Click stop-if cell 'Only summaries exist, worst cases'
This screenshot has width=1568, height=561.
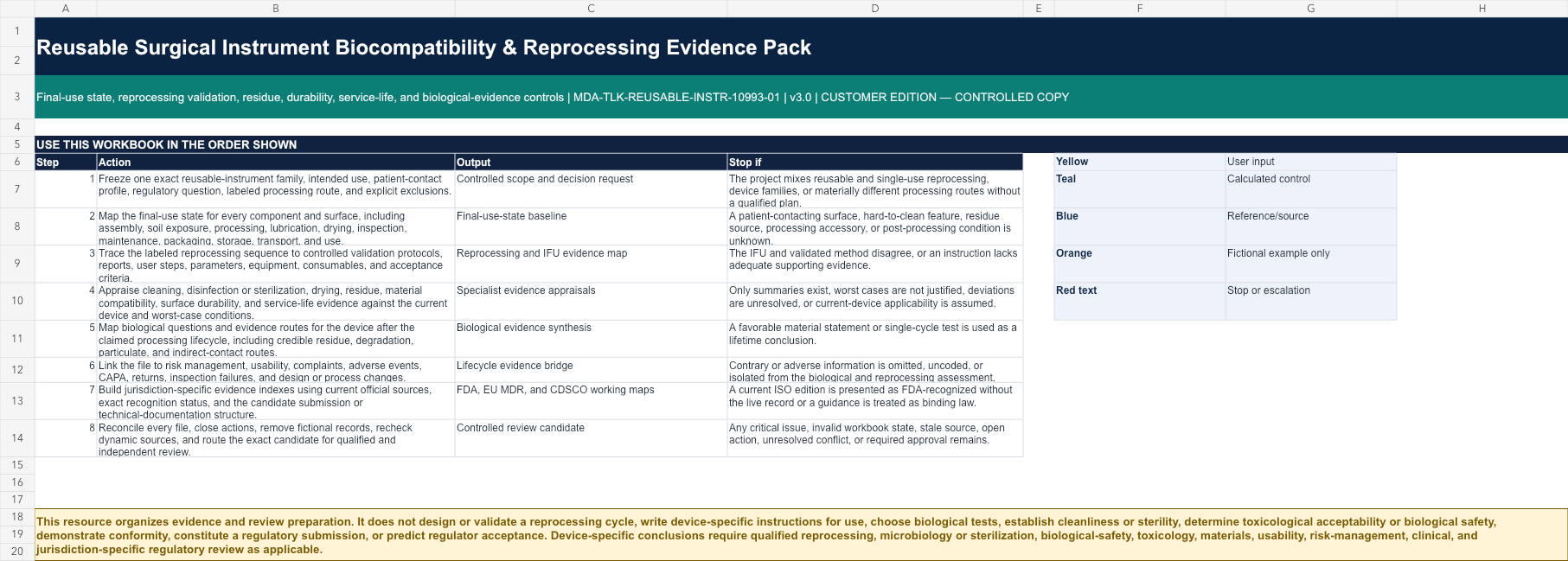(x=875, y=301)
